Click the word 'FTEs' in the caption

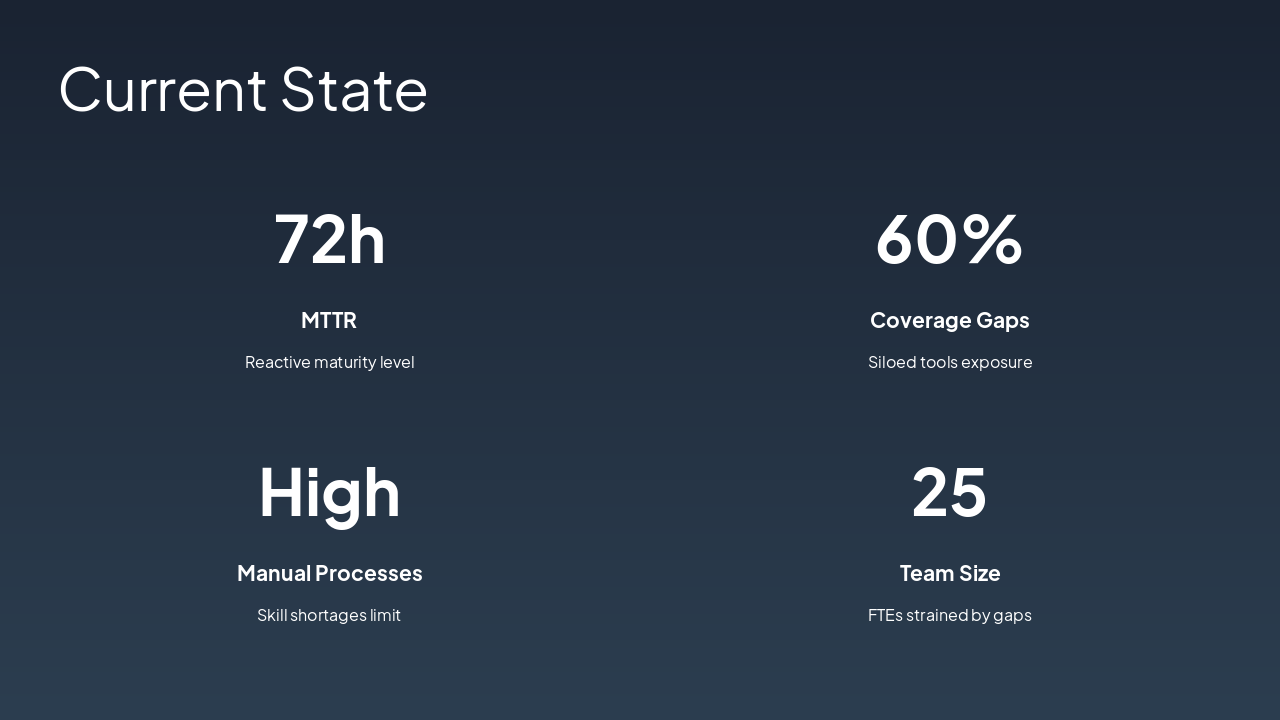click(885, 615)
